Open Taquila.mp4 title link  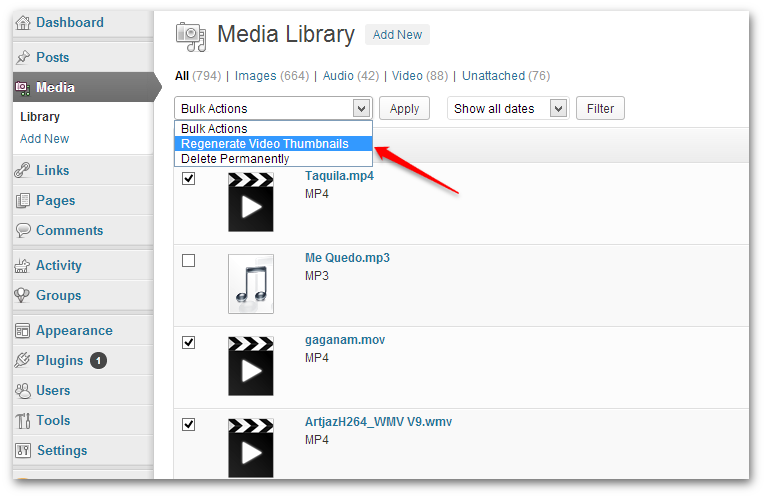click(340, 176)
